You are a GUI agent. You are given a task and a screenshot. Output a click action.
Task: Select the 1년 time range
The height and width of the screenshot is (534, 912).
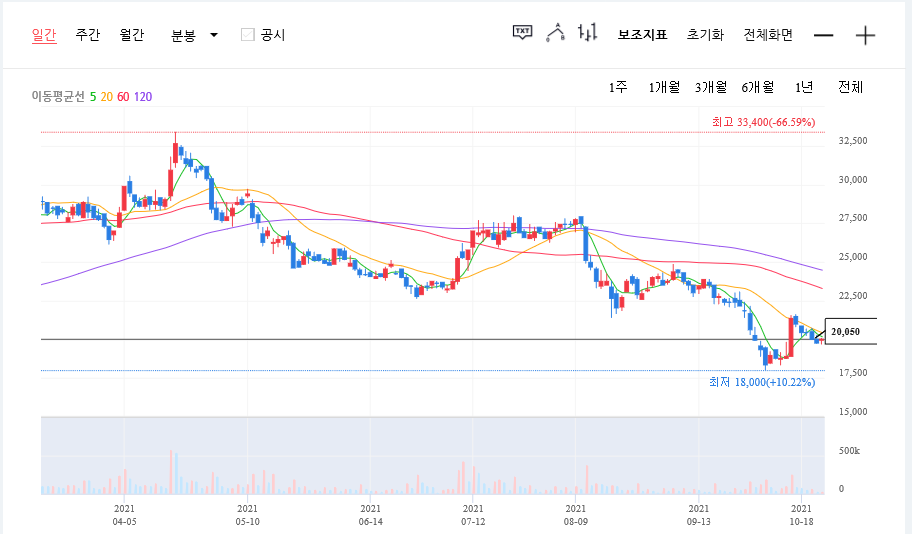coord(804,87)
